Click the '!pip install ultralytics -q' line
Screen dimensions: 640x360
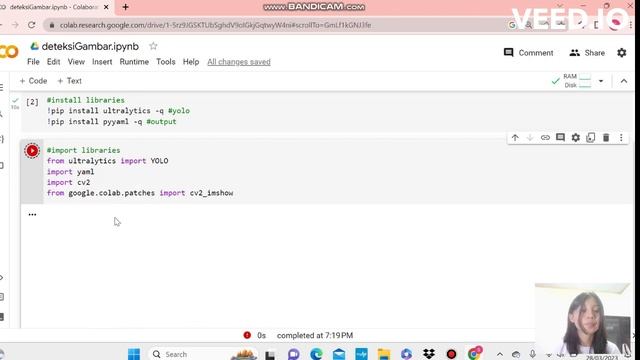click(x=118, y=111)
